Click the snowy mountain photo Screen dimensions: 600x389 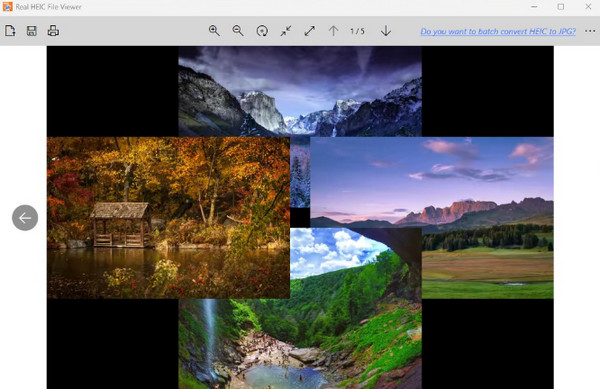(300, 91)
